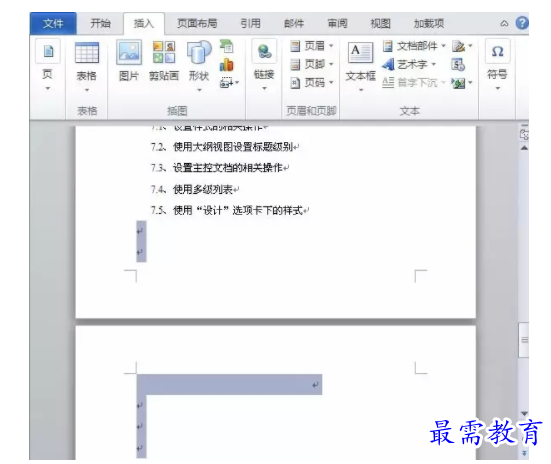
Task: Expand the 链接 dropdown arrow
Action: [x=264, y=88]
